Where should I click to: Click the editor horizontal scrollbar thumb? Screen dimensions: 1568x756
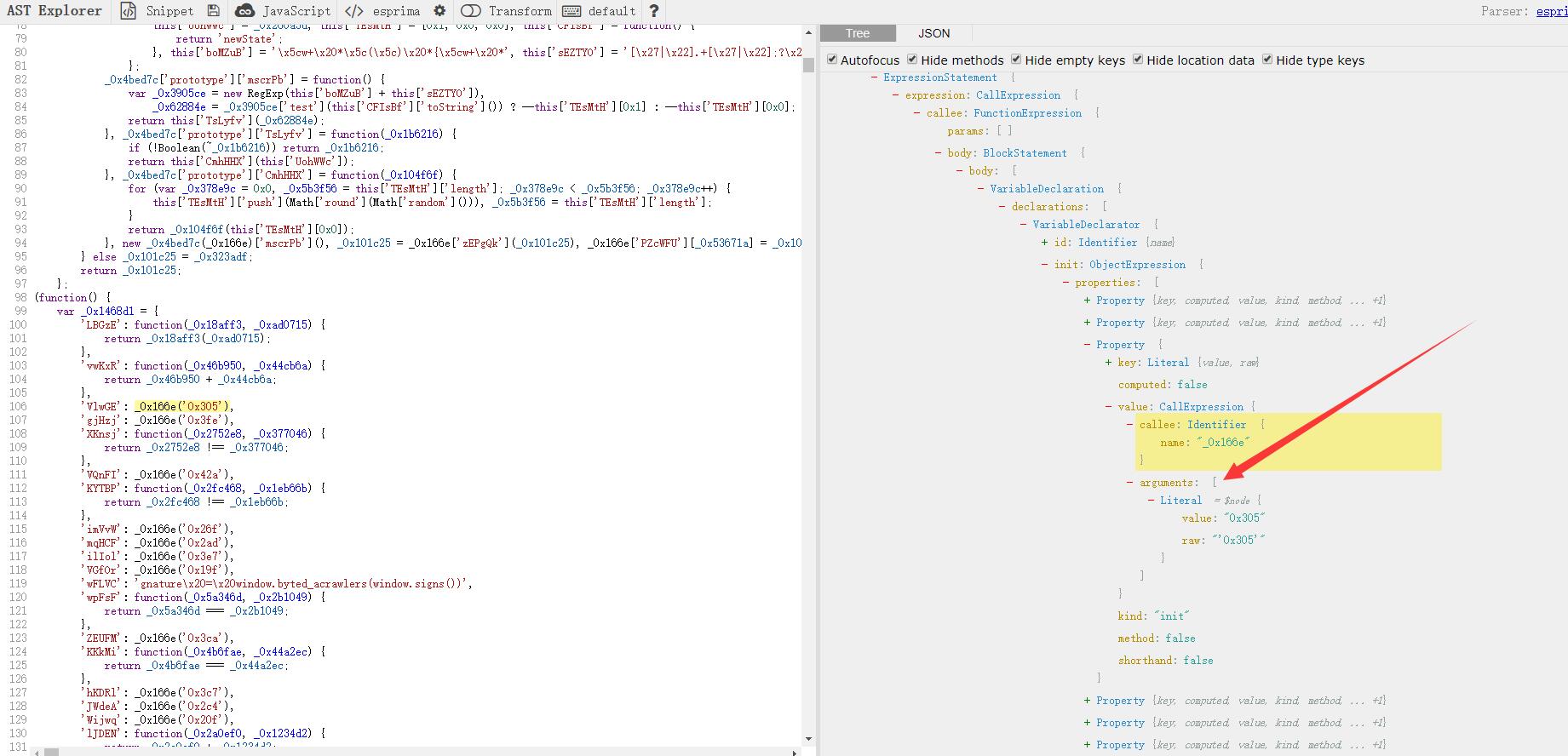[51, 752]
